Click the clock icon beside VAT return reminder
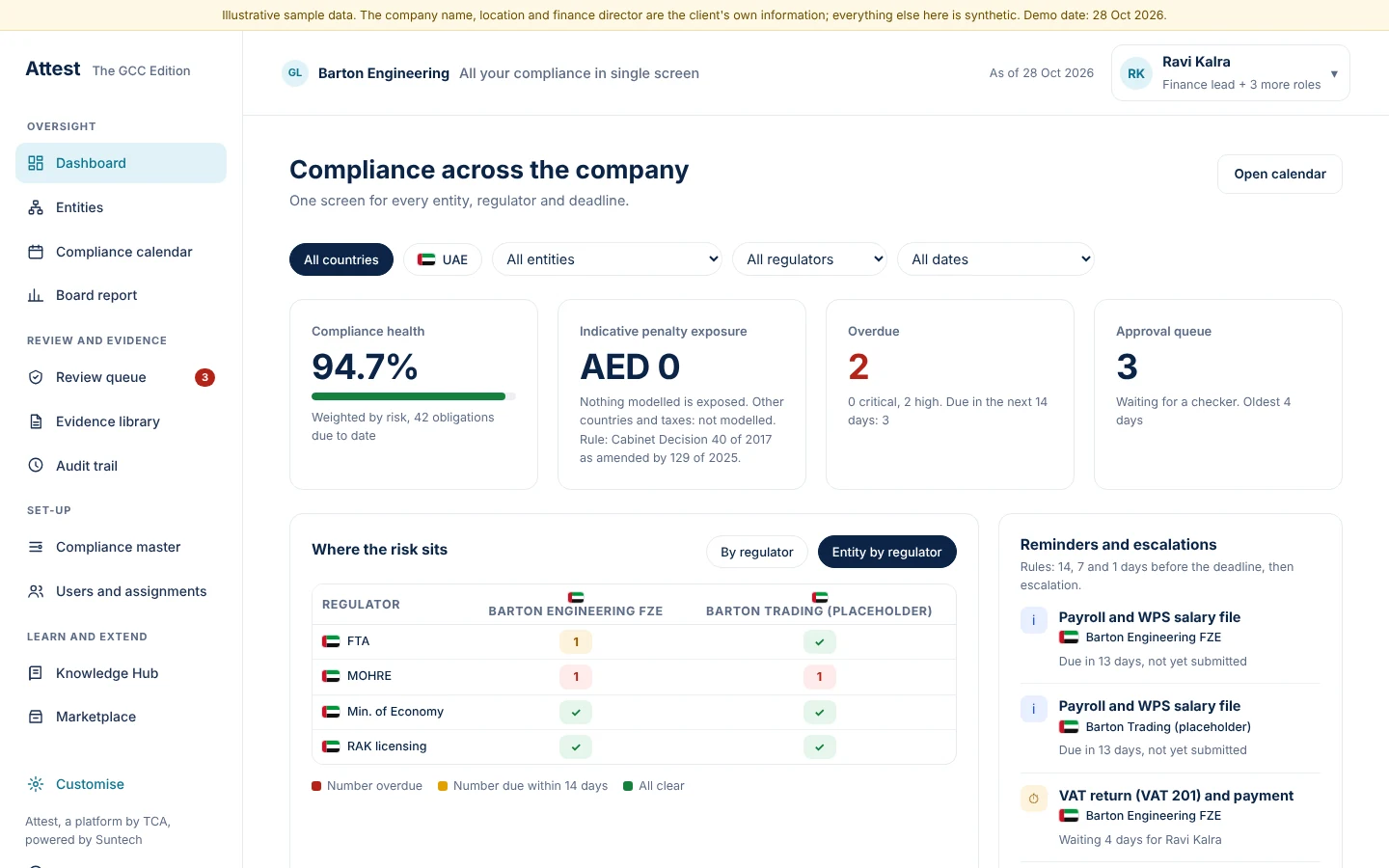This screenshot has height=868, width=1389. coord(1034,799)
